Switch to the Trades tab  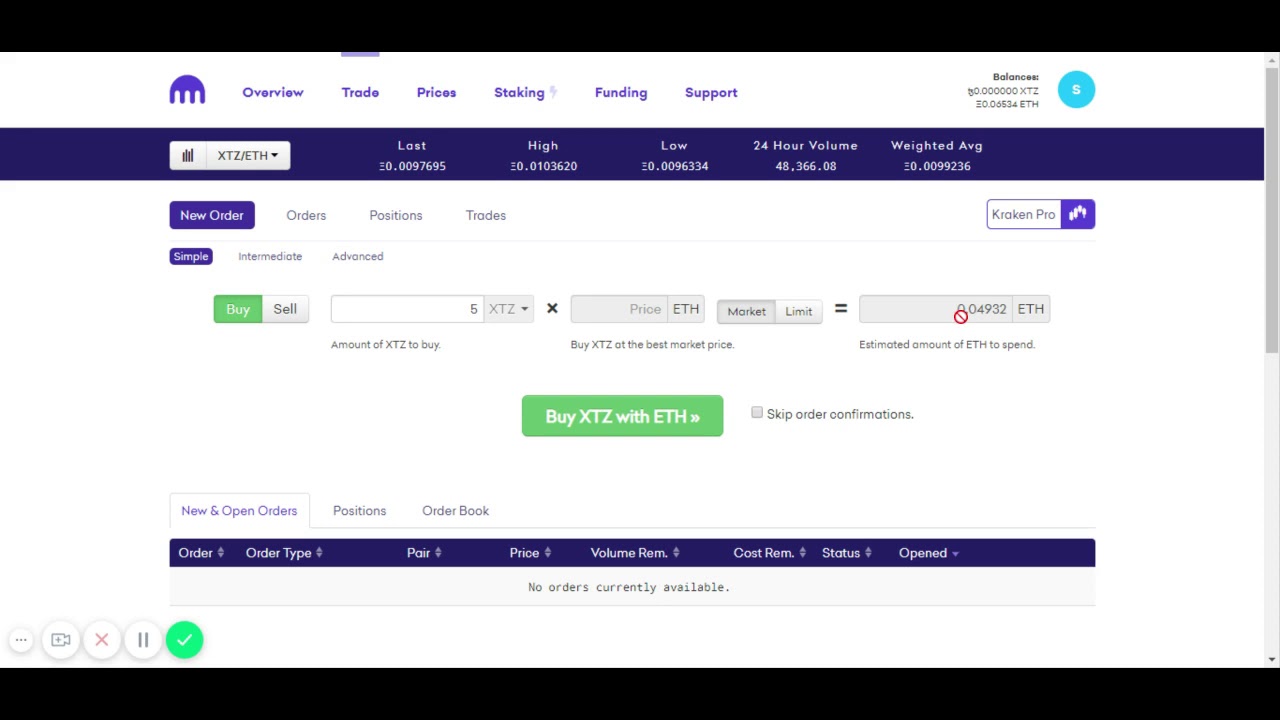486,215
